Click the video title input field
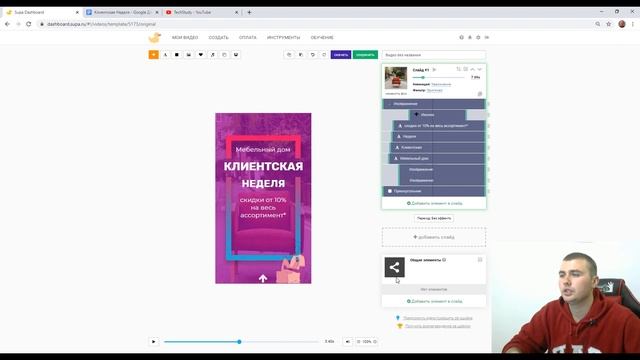 click(x=434, y=55)
